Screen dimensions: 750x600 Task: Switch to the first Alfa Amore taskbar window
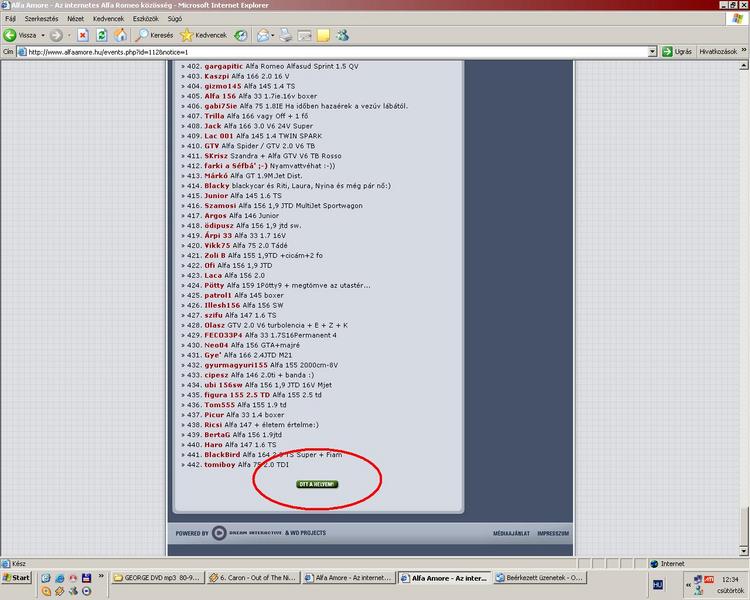350,578
